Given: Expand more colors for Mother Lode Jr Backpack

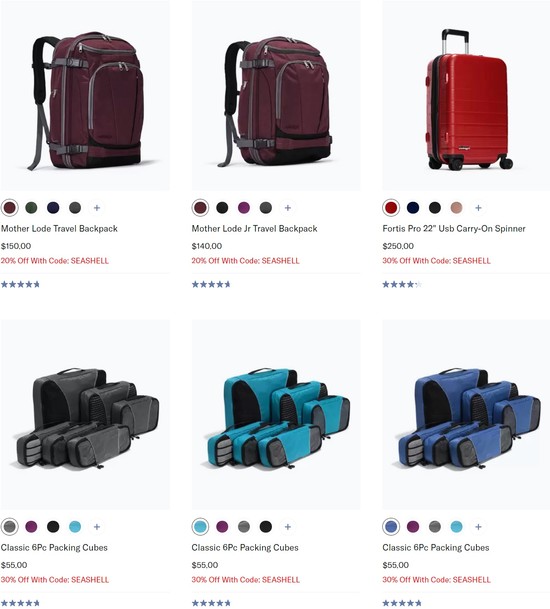Looking at the screenshot, I should click(288, 208).
